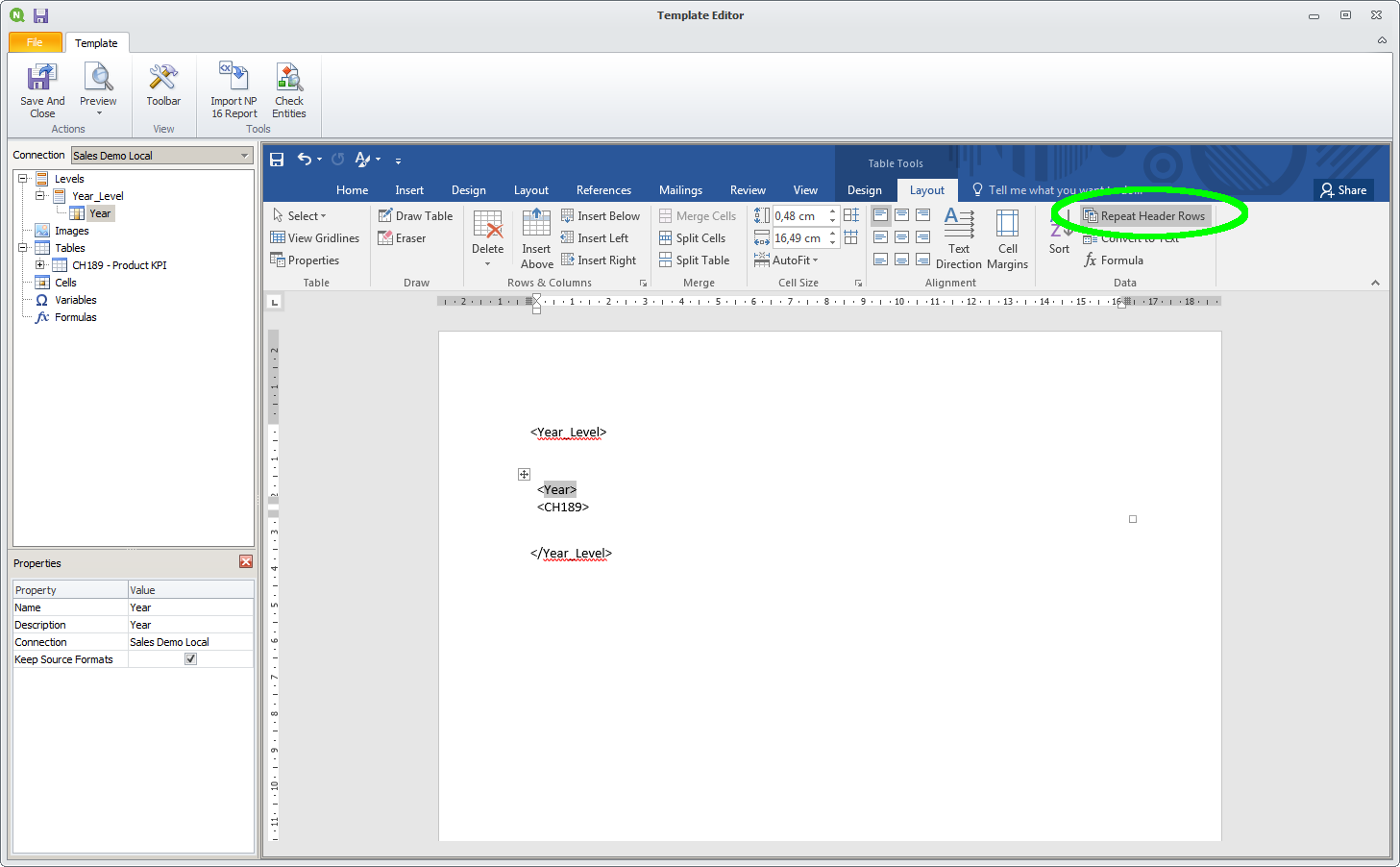This screenshot has height=867, width=1400.
Task: Toggle the Keep Source Formats checkbox
Action: (190, 659)
